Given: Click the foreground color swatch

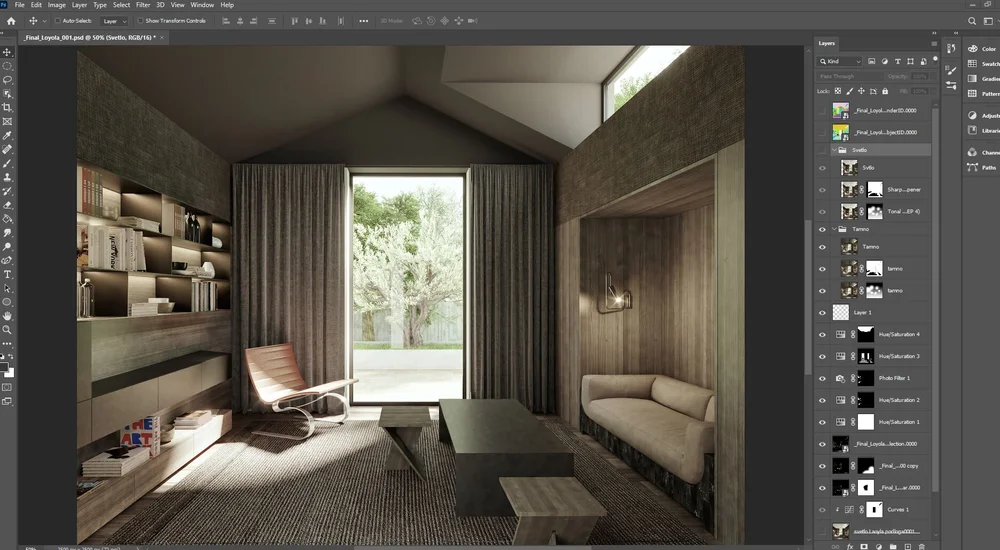Looking at the screenshot, I should pyautogui.click(x=4, y=367).
